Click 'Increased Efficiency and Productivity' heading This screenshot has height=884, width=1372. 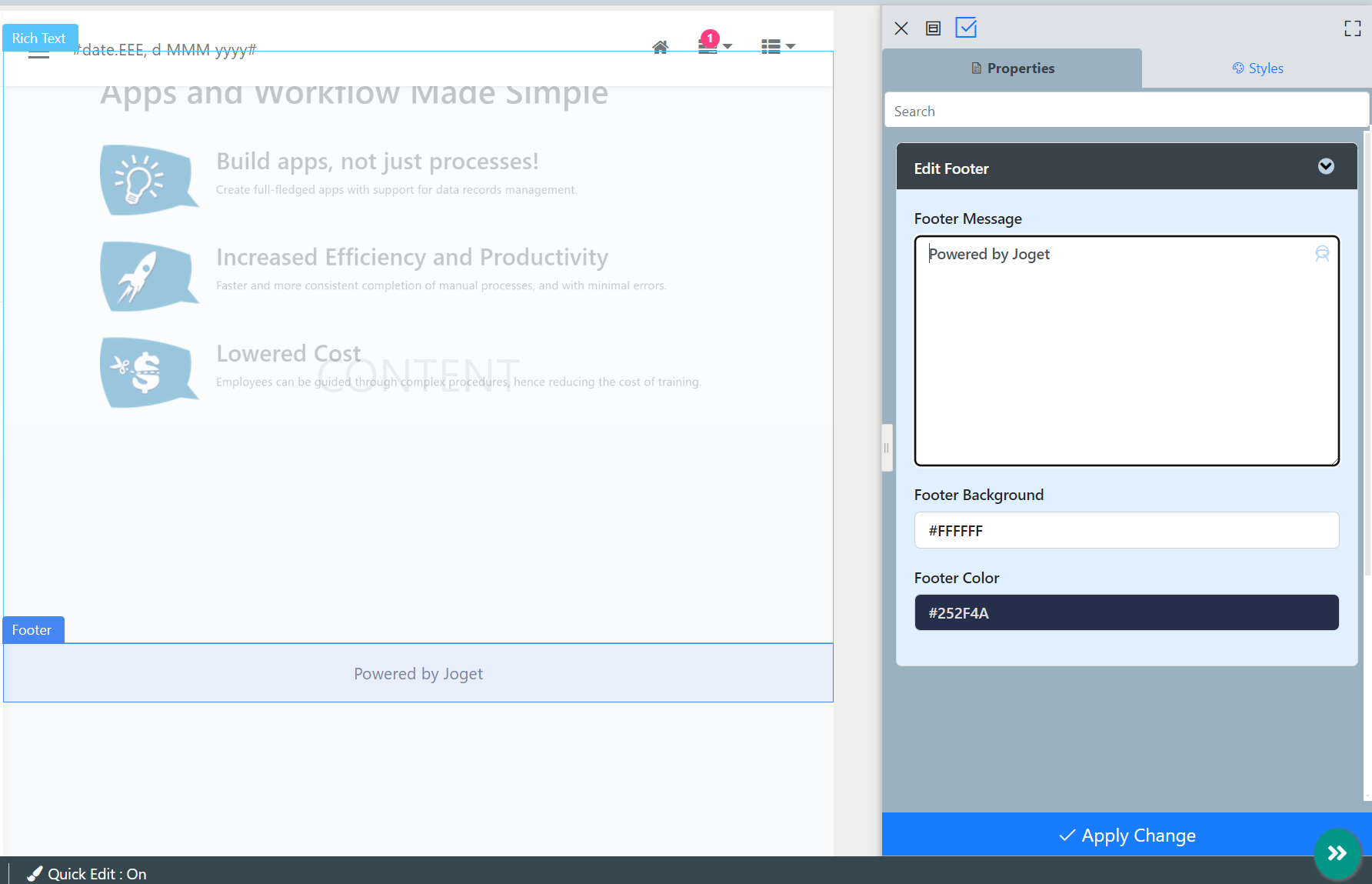tap(412, 257)
